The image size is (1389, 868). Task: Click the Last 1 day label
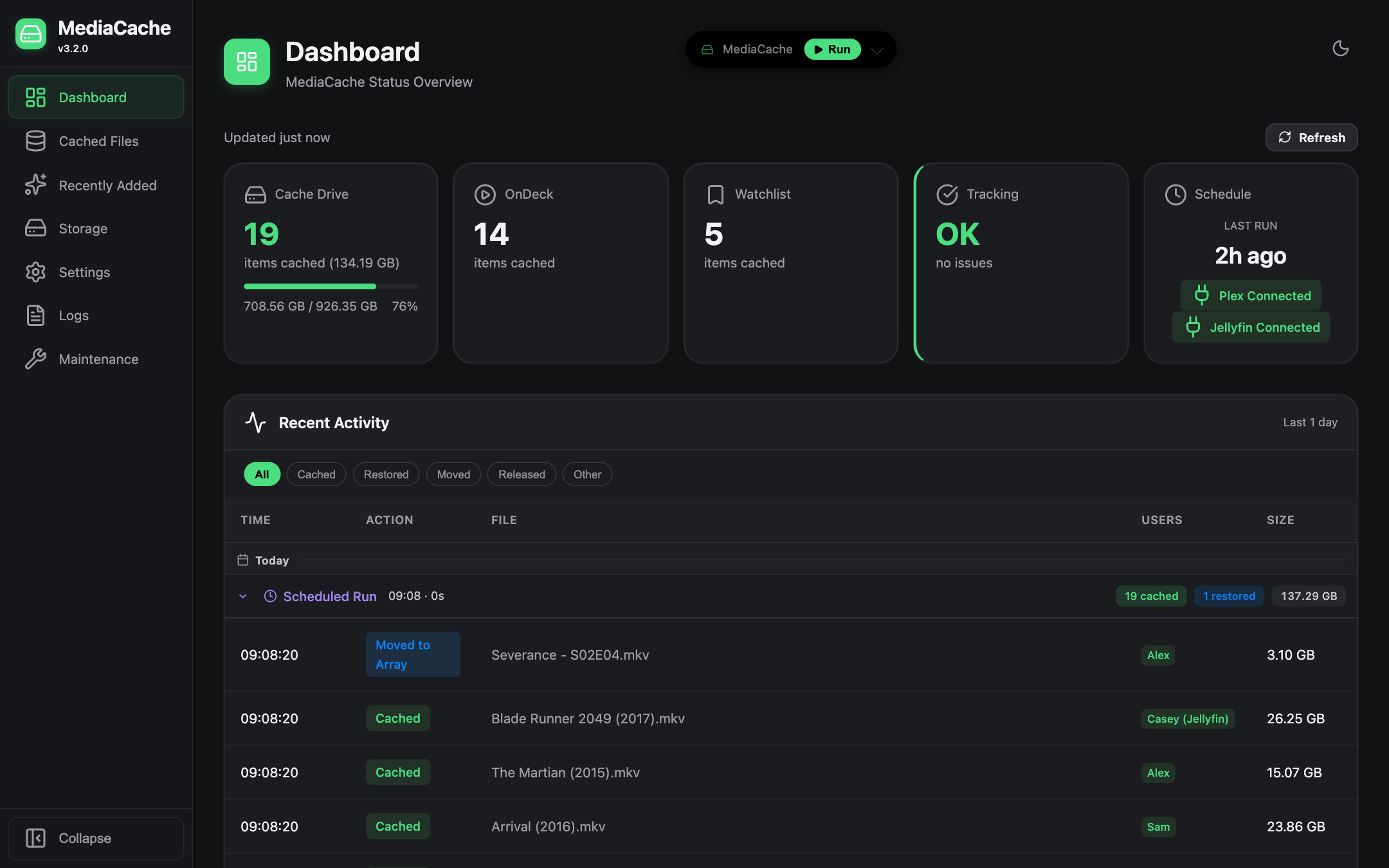(x=1310, y=422)
